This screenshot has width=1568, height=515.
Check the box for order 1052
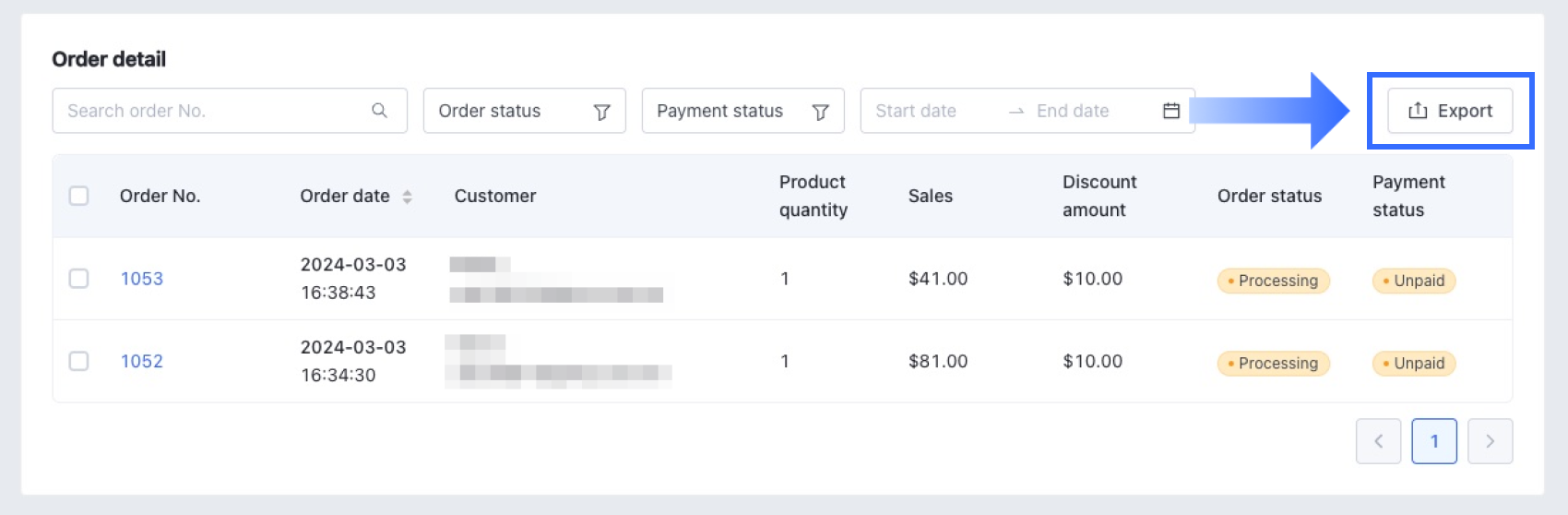click(79, 361)
